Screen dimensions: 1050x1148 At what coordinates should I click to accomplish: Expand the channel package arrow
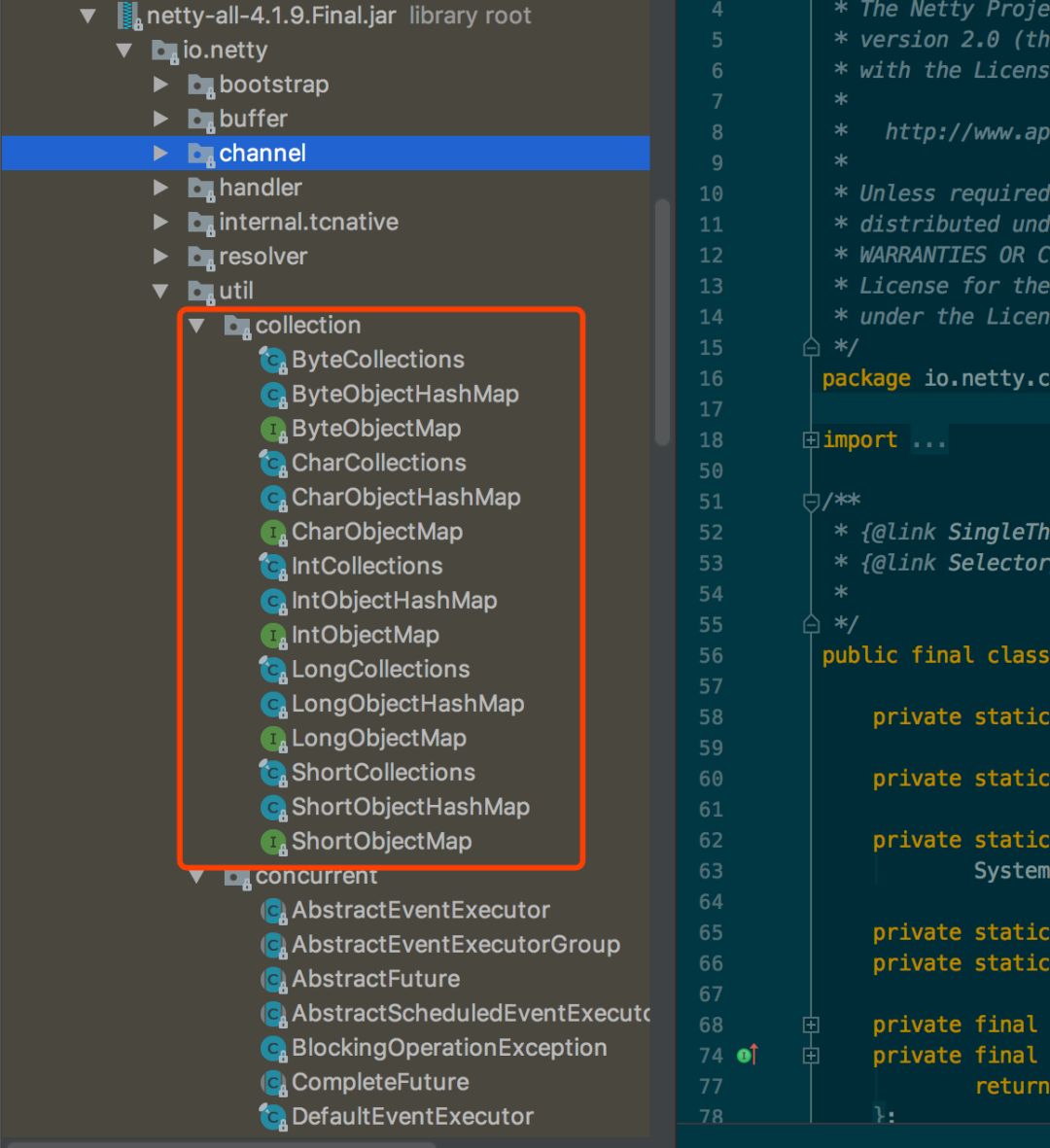click(x=160, y=153)
